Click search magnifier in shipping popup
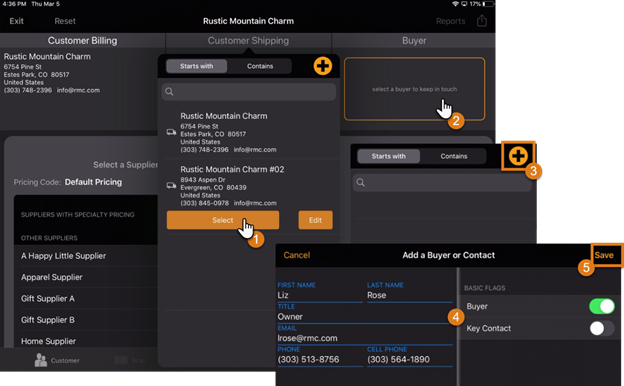The image size is (624, 386). 169,92
